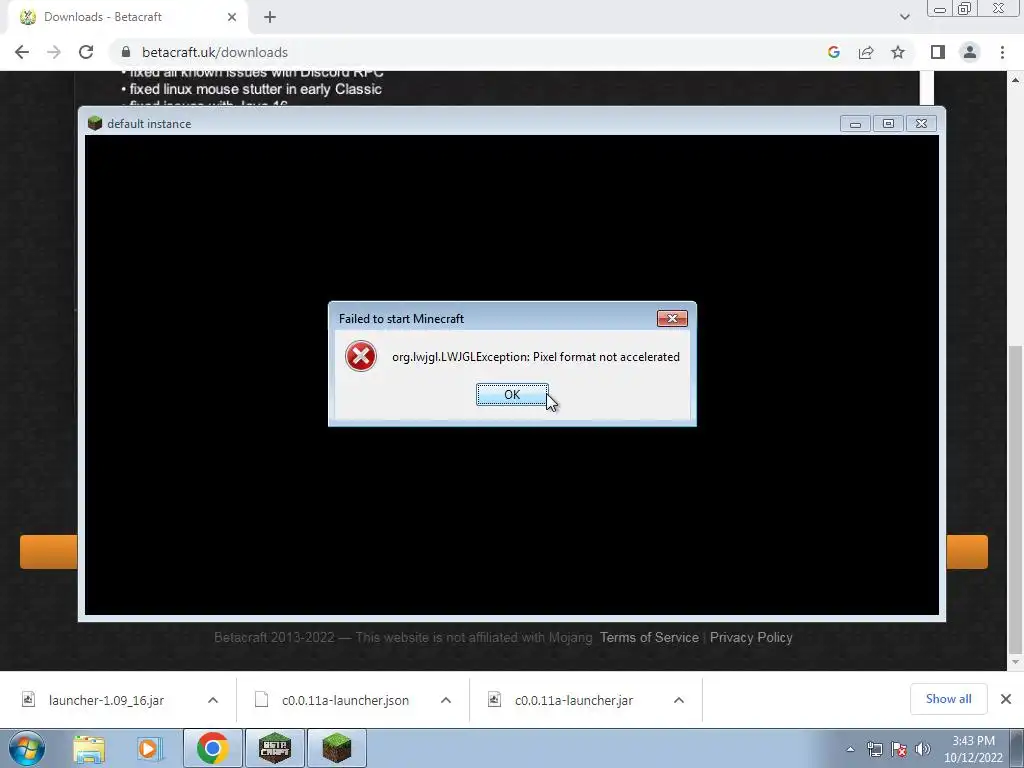Image resolution: width=1024 pixels, height=768 pixels.
Task: Click Show all downloads
Action: (x=948, y=699)
